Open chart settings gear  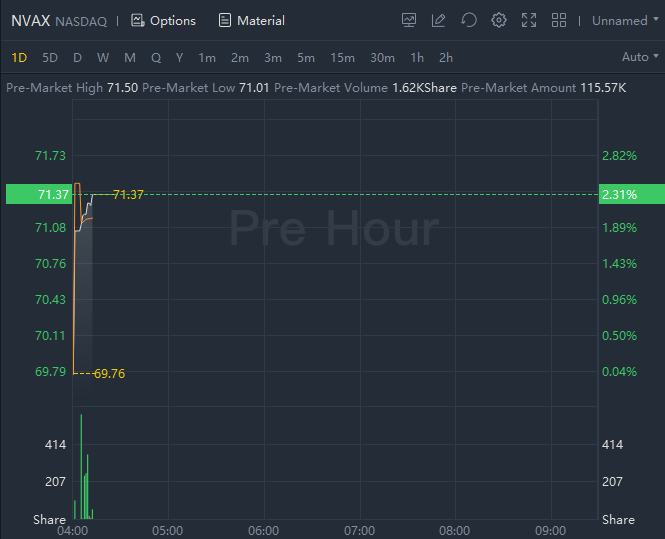click(x=499, y=20)
